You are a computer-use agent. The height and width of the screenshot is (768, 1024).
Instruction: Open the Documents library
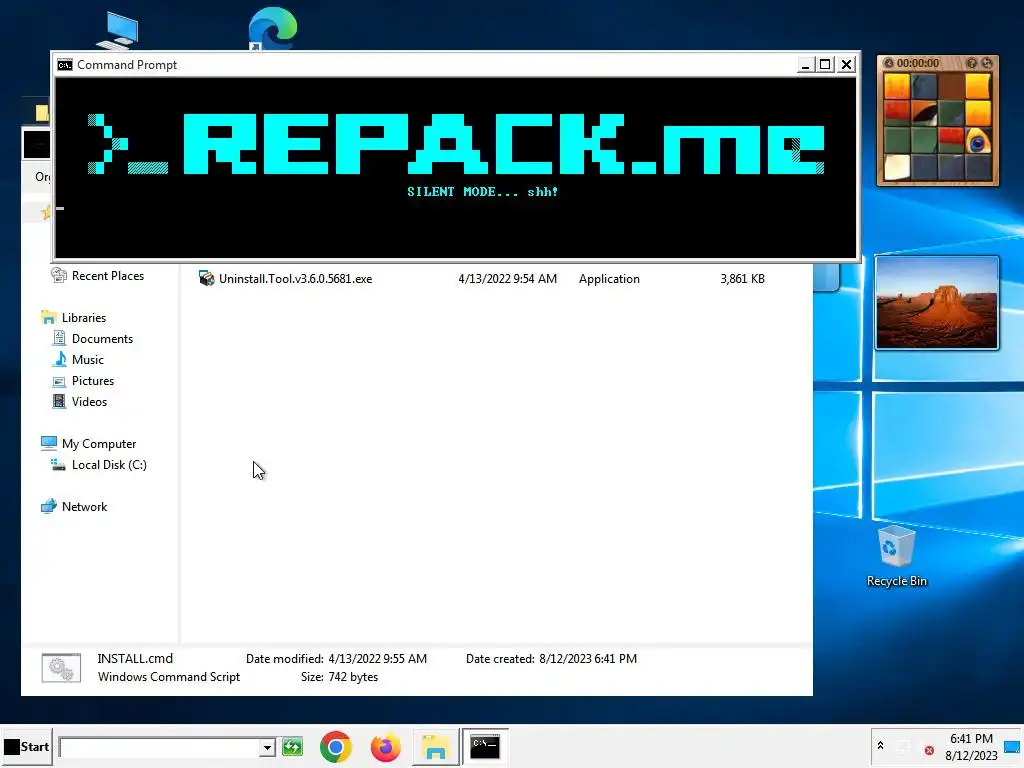pos(93,338)
